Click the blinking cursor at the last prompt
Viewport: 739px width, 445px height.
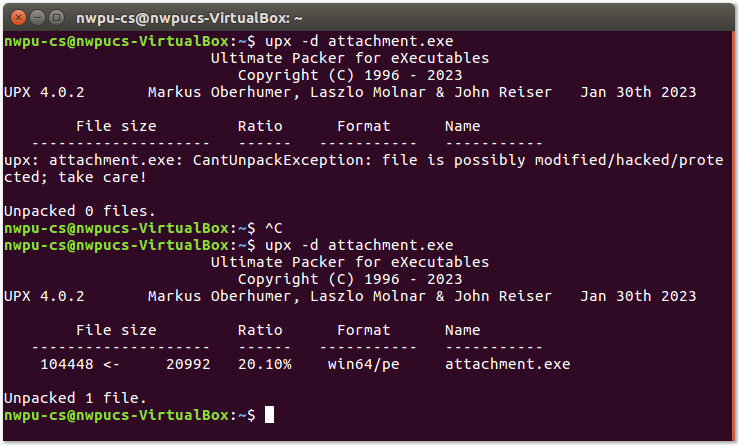coord(269,415)
